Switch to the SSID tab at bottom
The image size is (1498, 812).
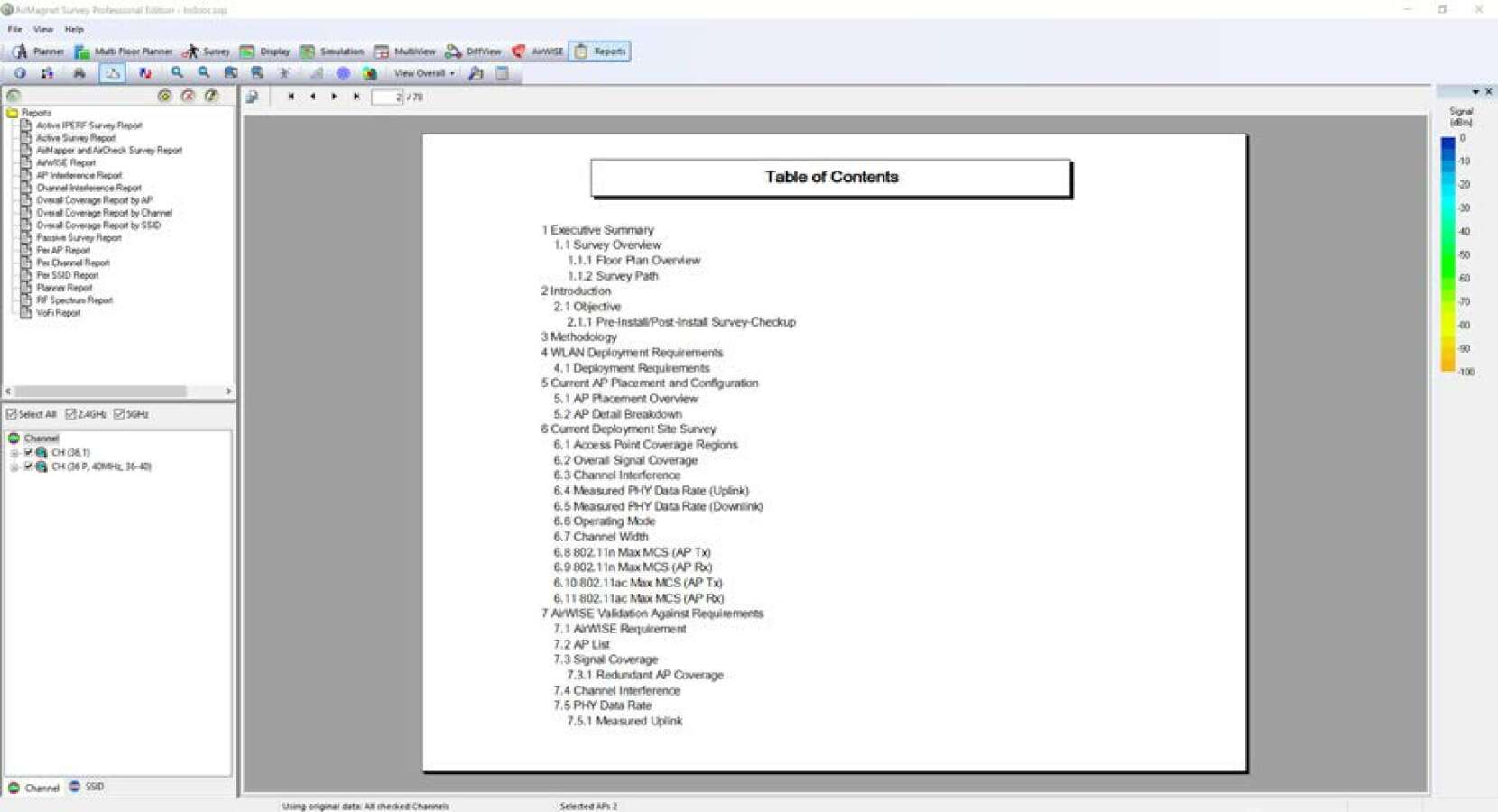point(87,787)
